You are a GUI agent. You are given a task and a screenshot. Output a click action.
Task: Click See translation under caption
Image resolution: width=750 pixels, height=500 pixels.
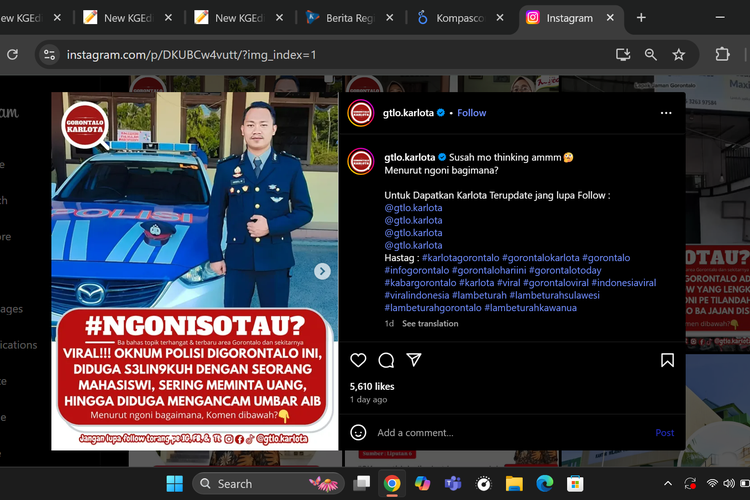coord(430,323)
